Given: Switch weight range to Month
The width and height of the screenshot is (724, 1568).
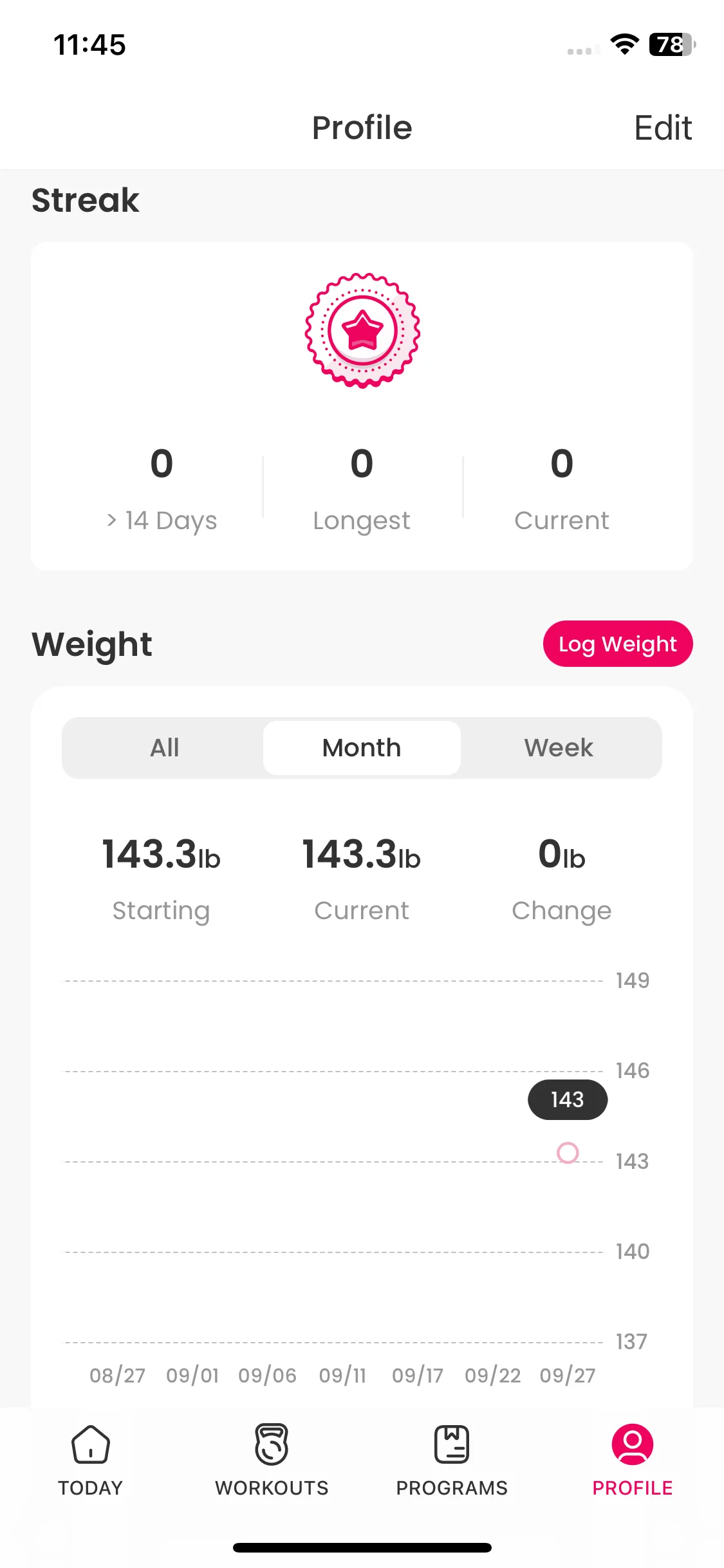Looking at the screenshot, I should [362, 747].
